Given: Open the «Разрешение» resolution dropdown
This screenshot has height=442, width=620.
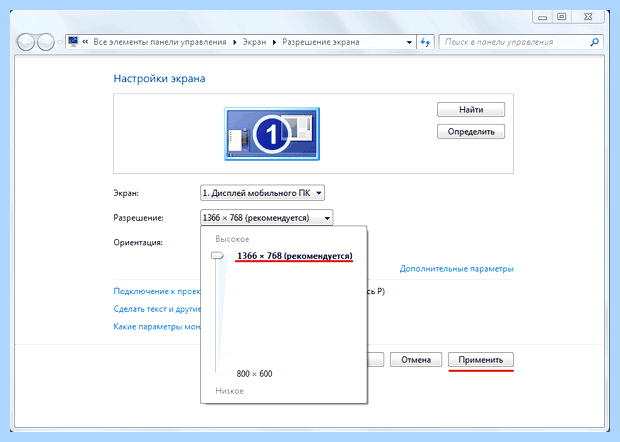Looking at the screenshot, I should (x=267, y=218).
